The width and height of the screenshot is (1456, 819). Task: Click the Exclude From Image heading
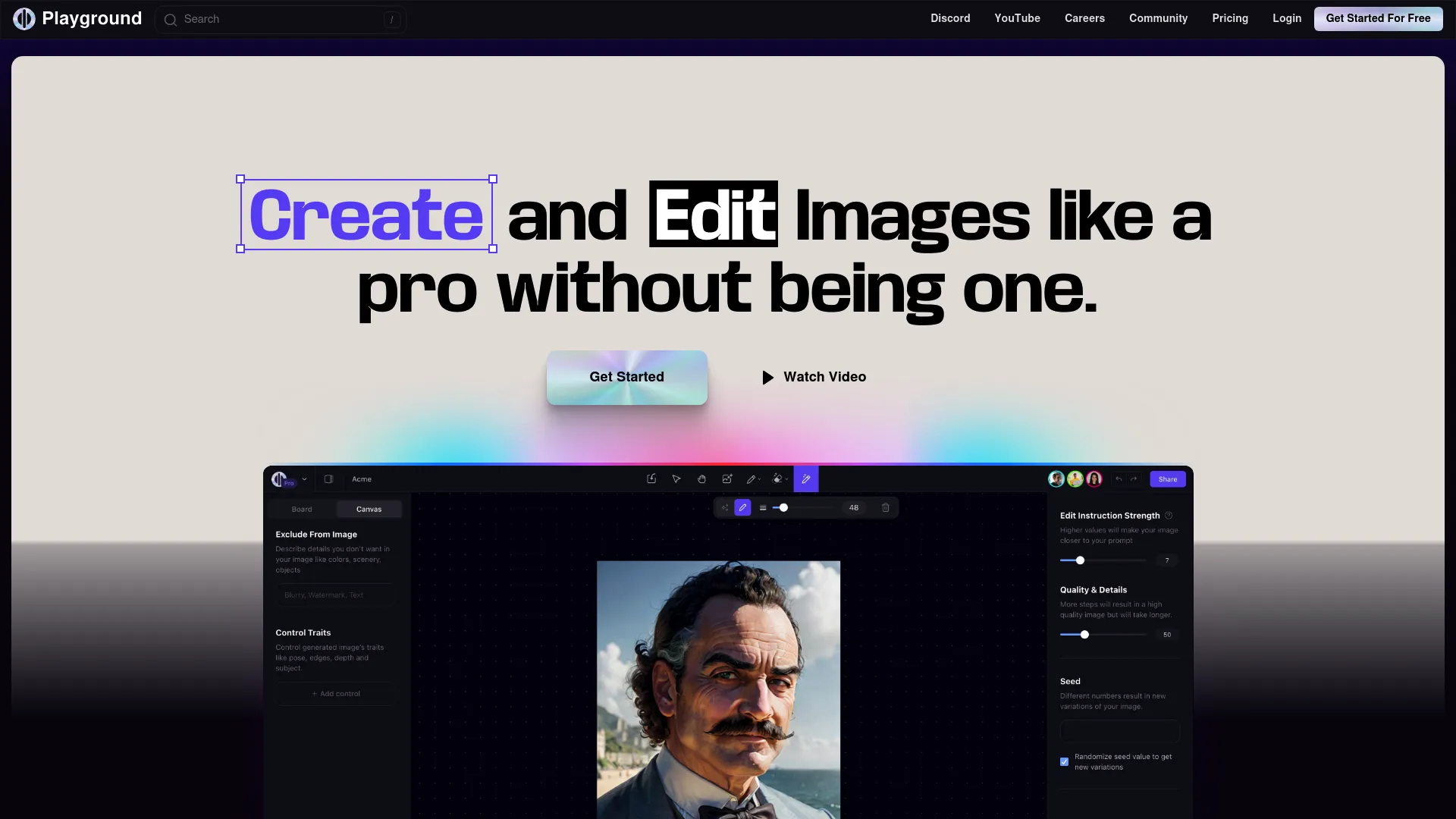(x=316, y=535)
